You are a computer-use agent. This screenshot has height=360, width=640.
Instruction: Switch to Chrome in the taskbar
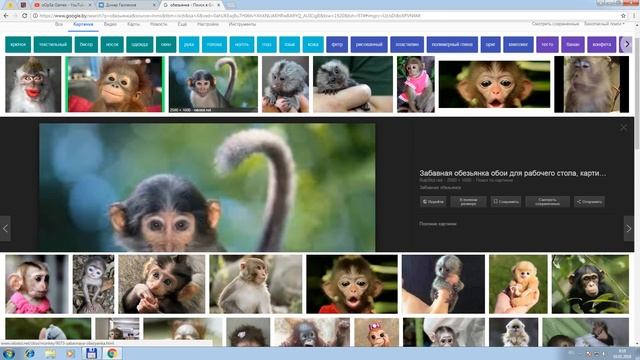coord(112,353)
